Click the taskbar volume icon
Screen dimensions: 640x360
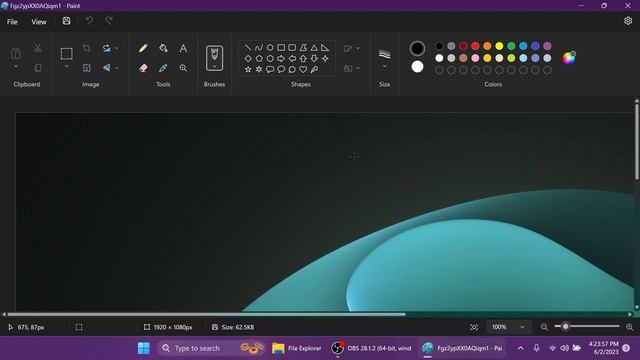564,348
